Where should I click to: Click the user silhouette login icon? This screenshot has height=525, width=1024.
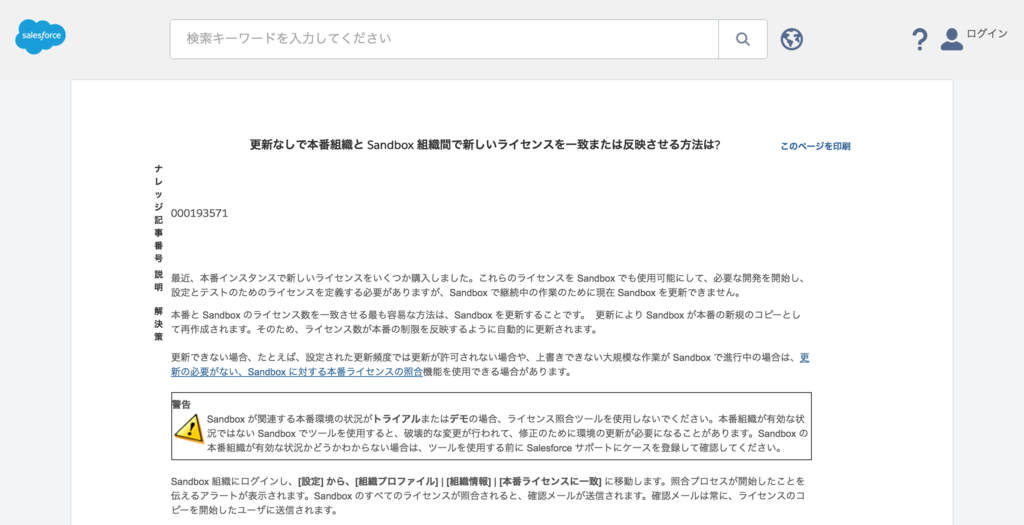click(952, 39)
